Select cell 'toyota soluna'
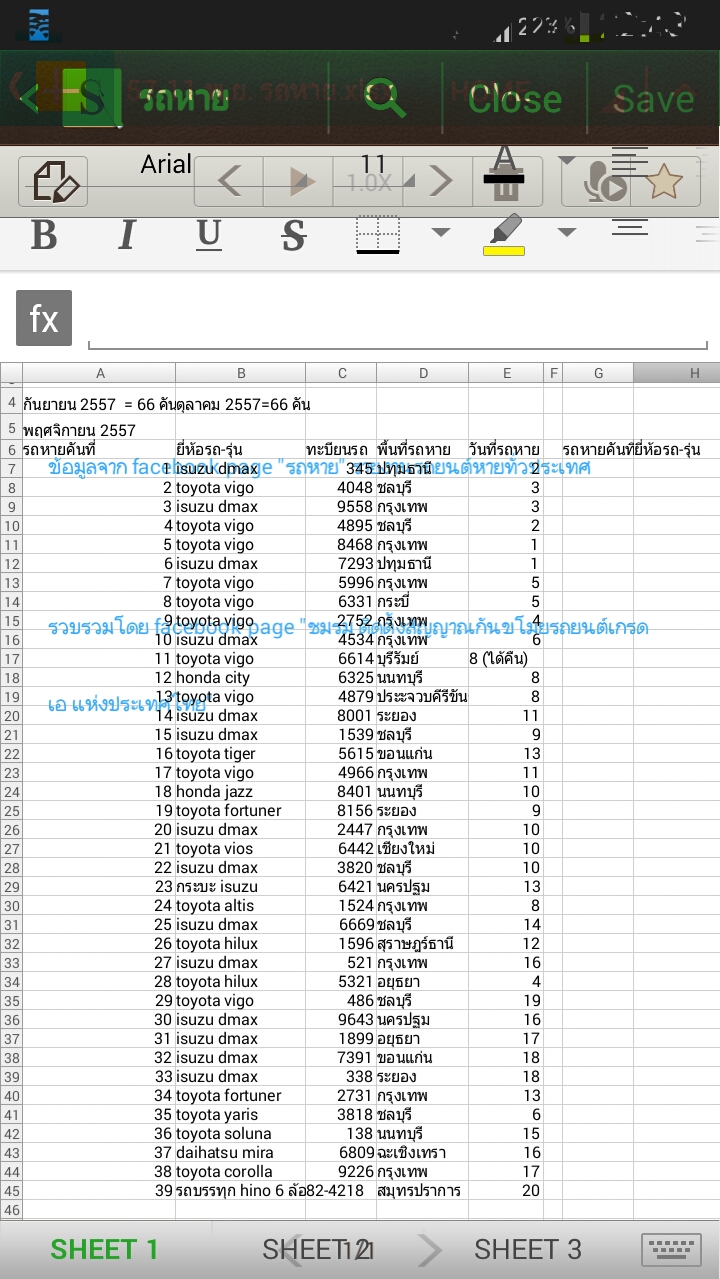Image resolution: width=720 pixels, height=1279 pixels. point(241,1134)
